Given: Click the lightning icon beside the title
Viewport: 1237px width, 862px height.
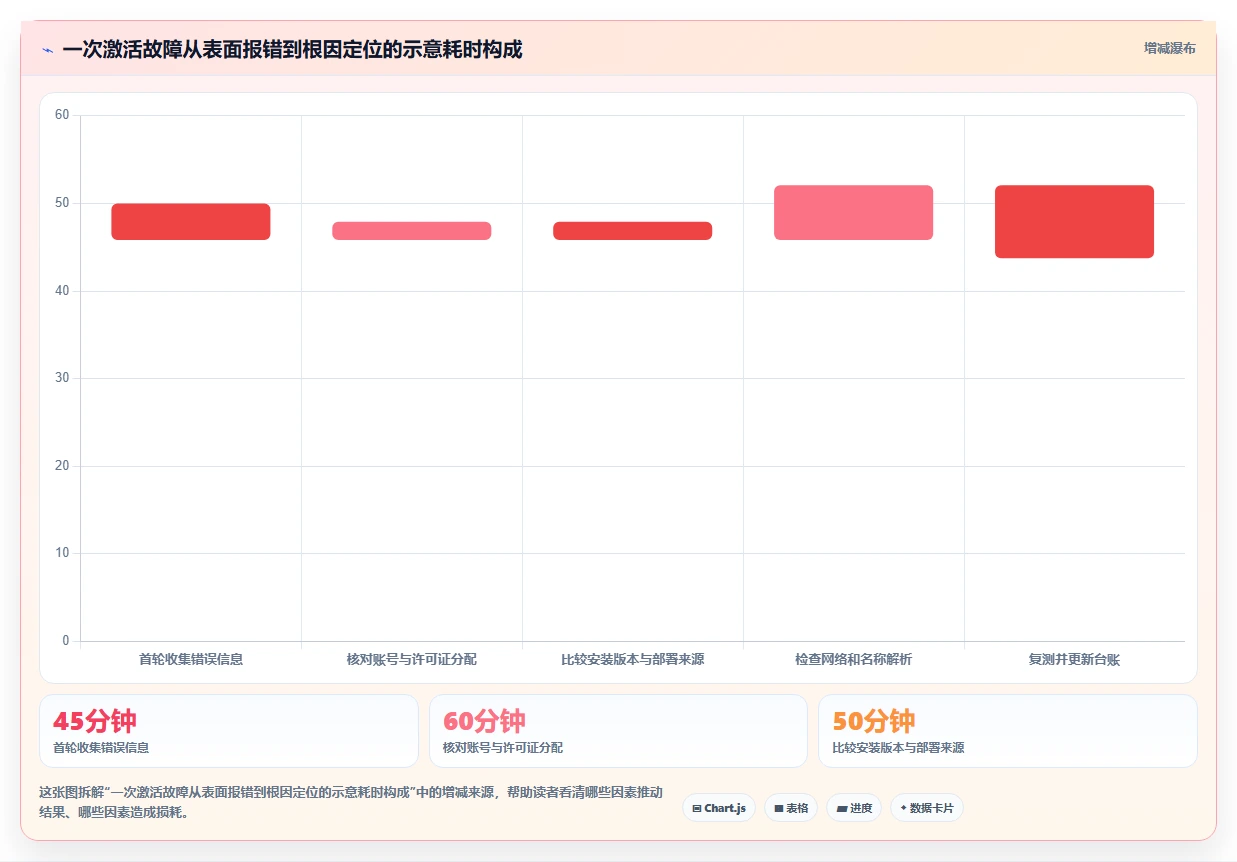Looking at the screenshot, I should 48,49.
